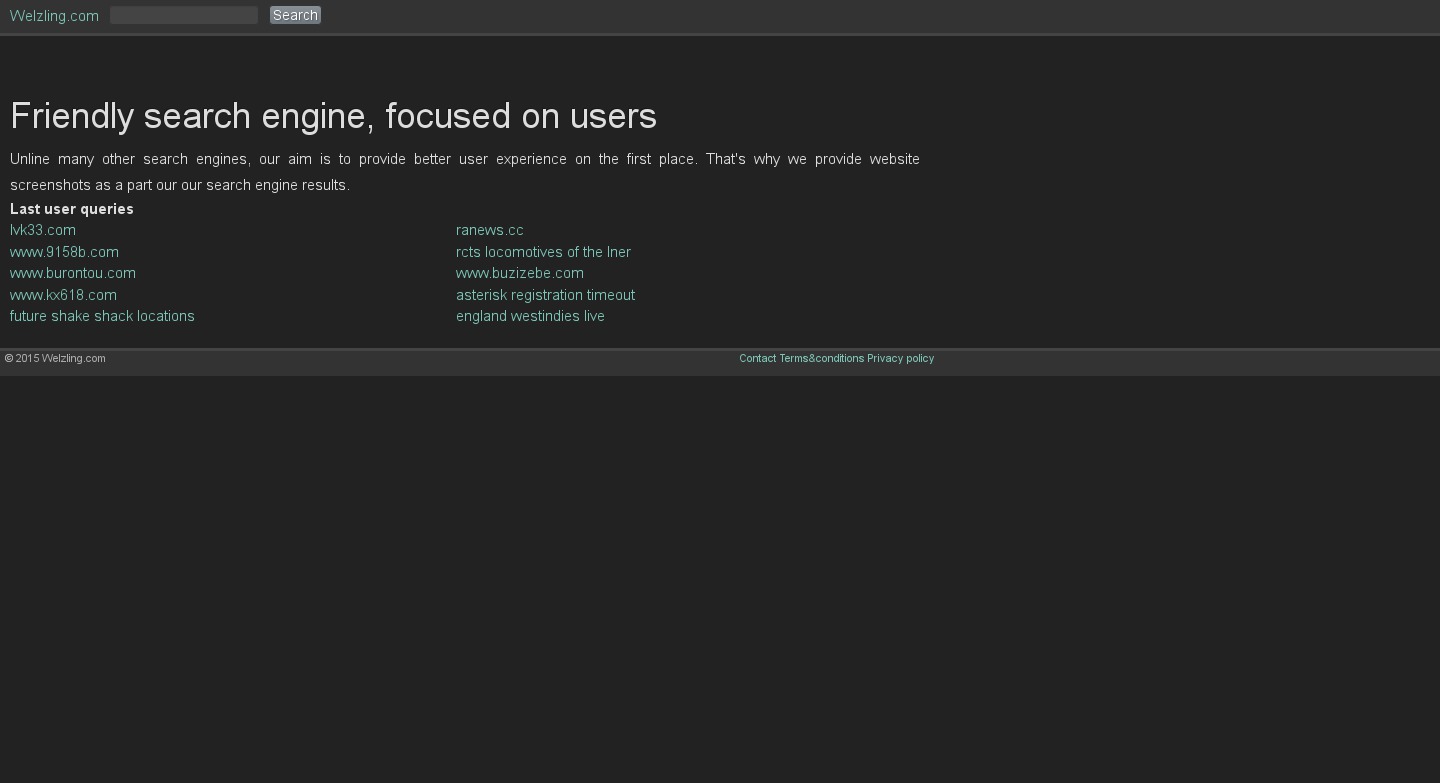
Task: Open 'future shake shack locations' query
Action: tap(102, 316)
